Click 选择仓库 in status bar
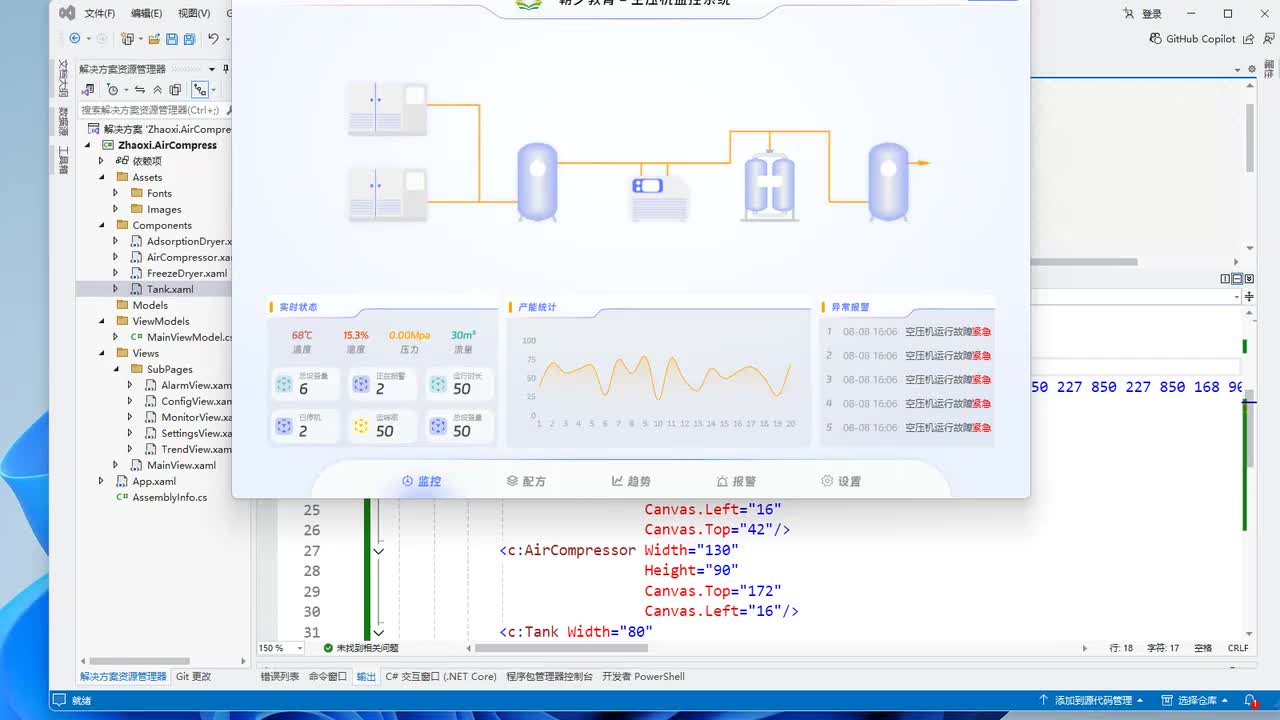 1196,700
